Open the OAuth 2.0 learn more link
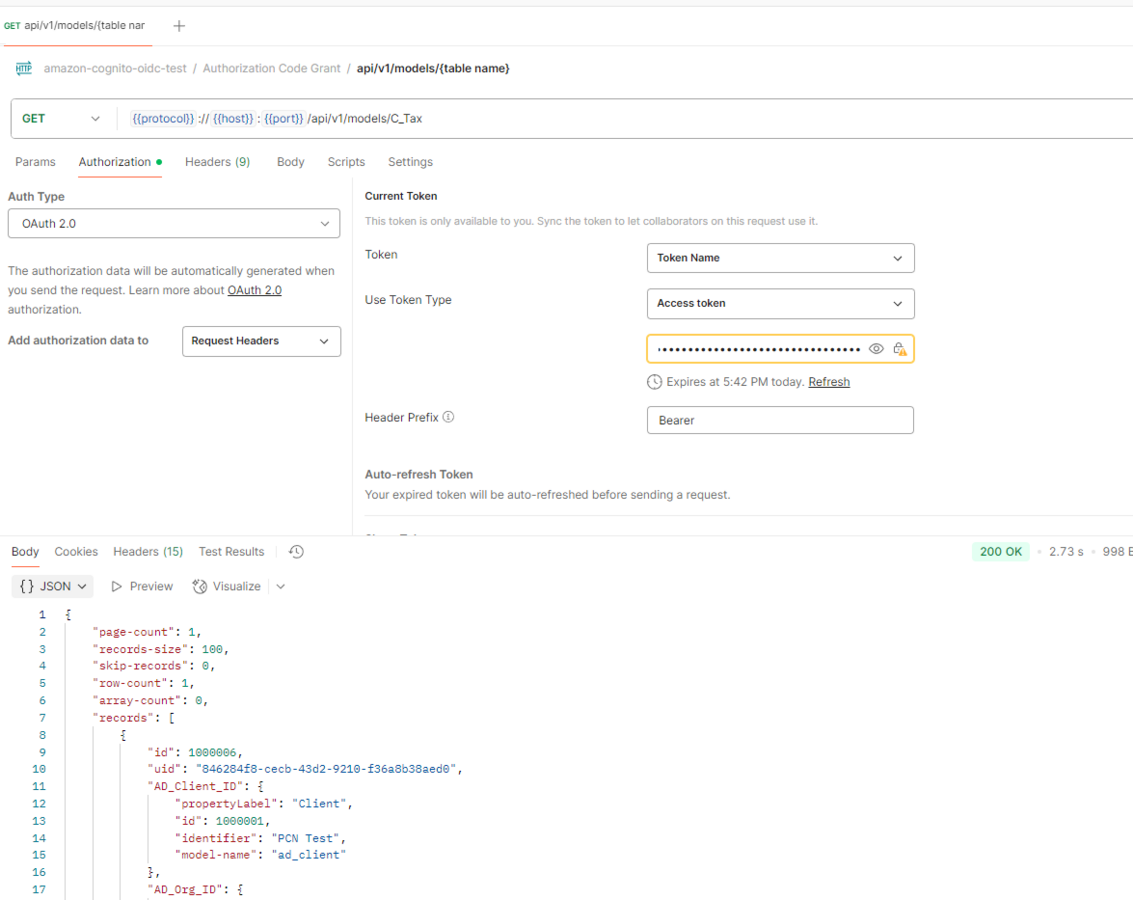Viewport: 1133px width, 900px height. click(x=254, y=290)
